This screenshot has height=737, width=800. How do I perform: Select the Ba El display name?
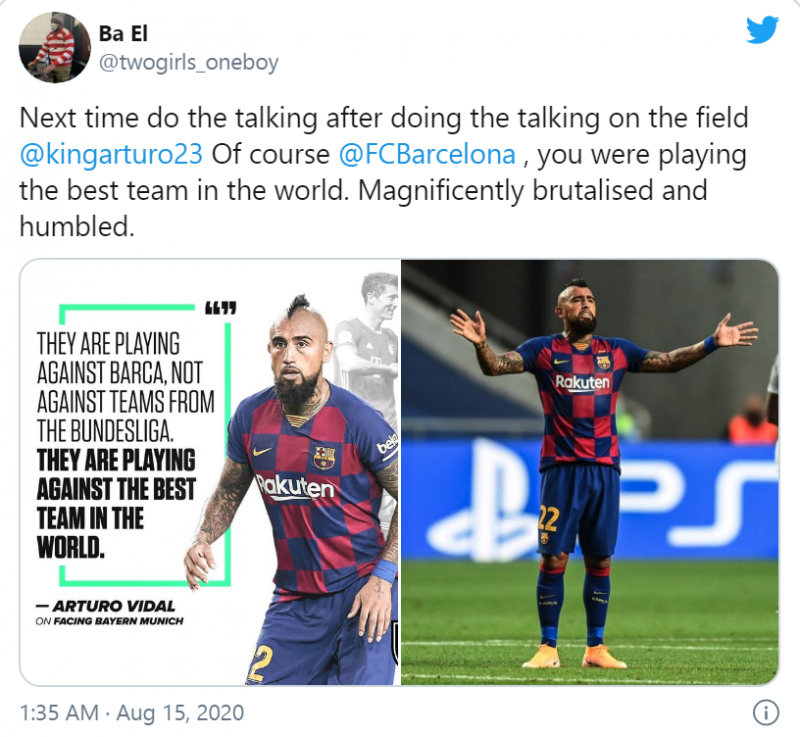pos(123,34)
